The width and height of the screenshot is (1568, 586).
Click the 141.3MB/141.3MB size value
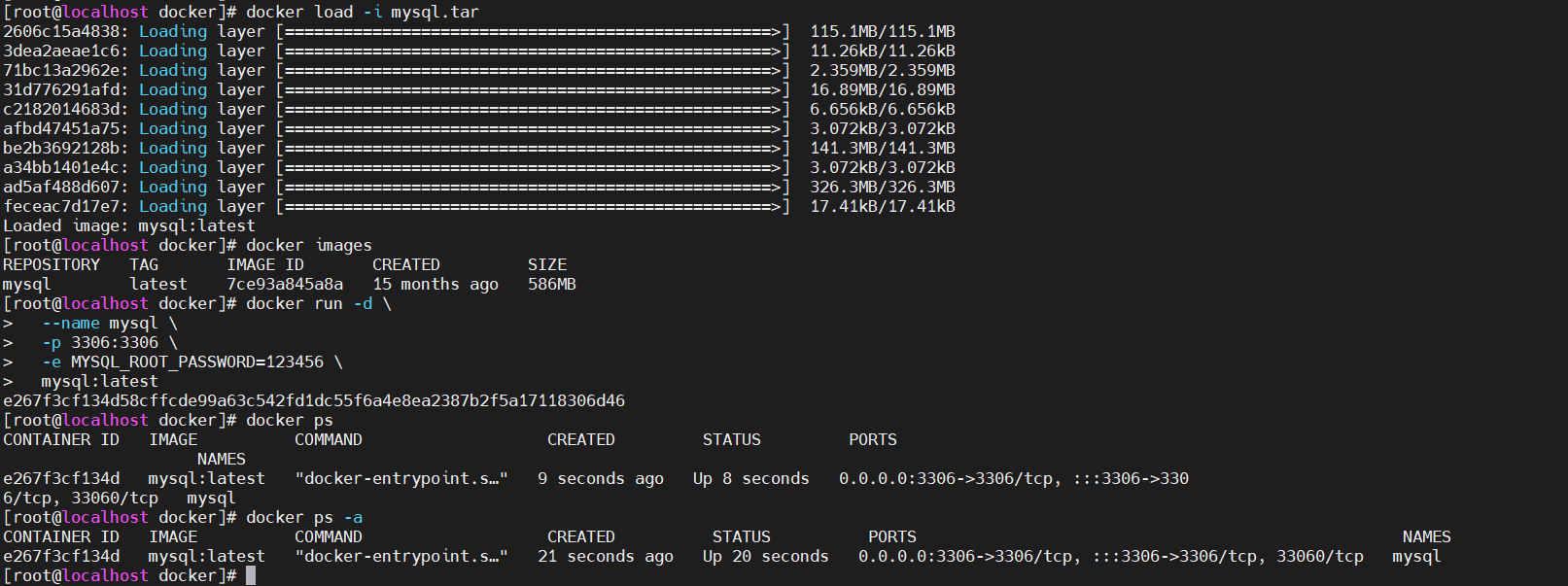[883, 148]
